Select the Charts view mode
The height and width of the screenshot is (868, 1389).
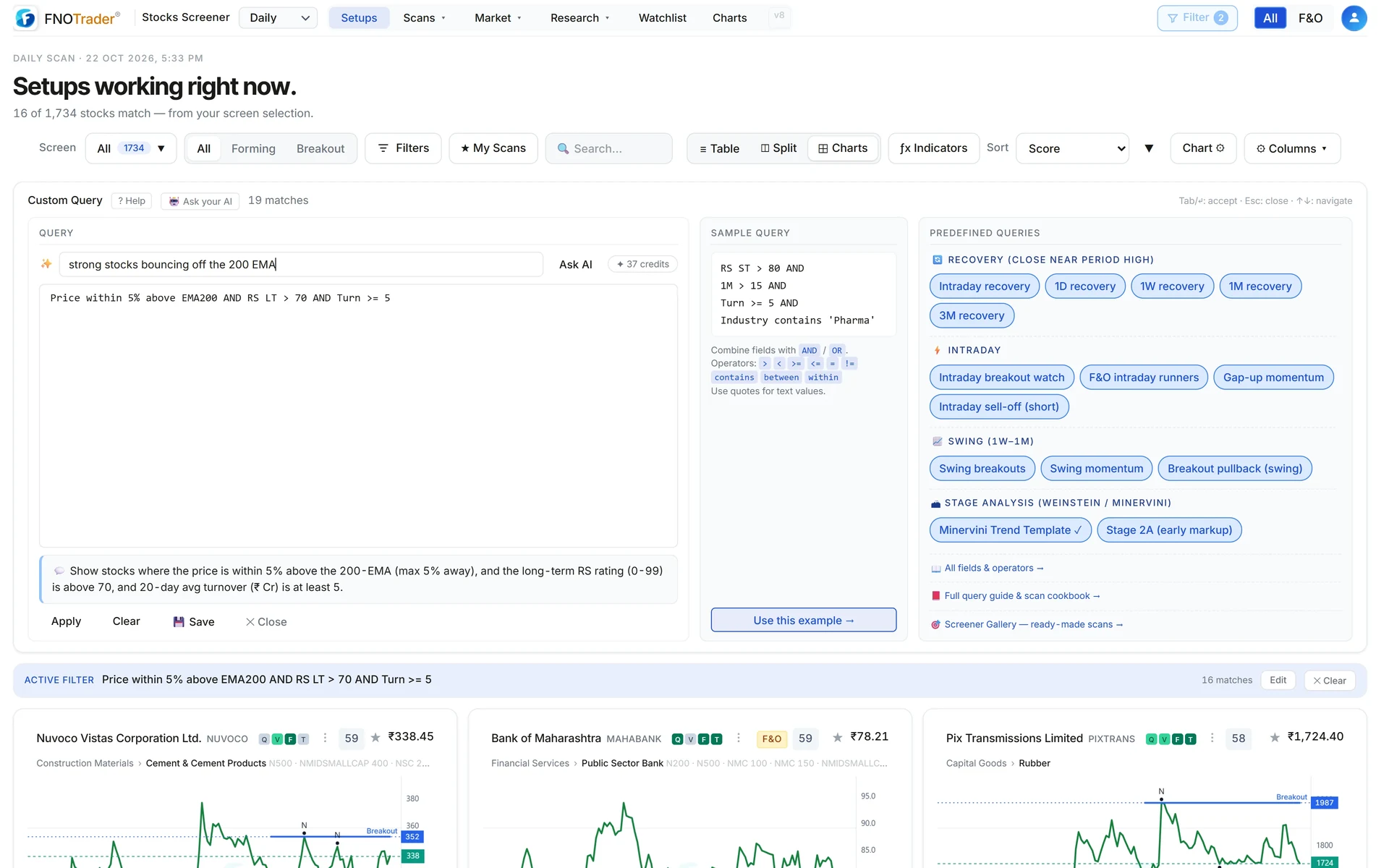click(843, 148)
